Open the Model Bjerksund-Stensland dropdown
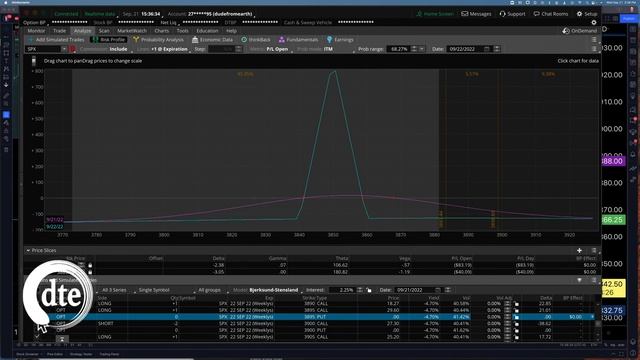The width and height of the screenshot is (640, 360). [266, 290]
